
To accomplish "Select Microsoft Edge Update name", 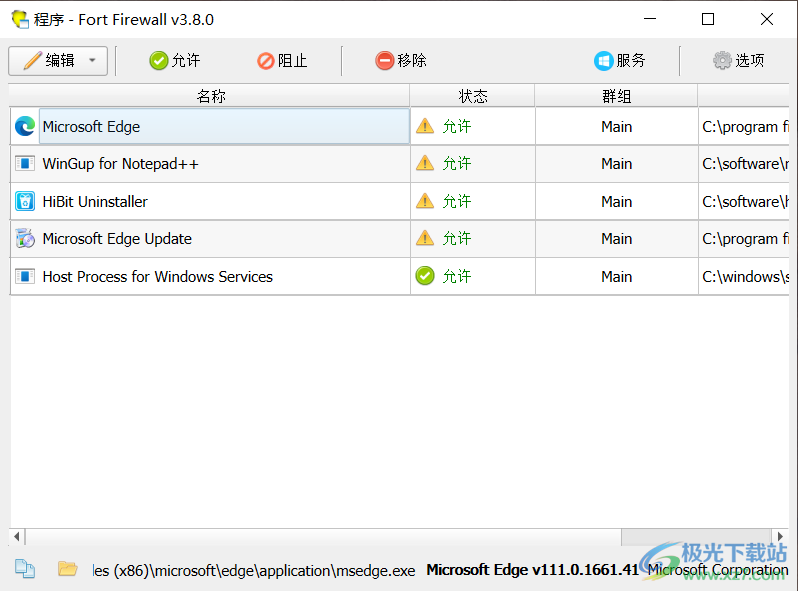I will (117, 239).
